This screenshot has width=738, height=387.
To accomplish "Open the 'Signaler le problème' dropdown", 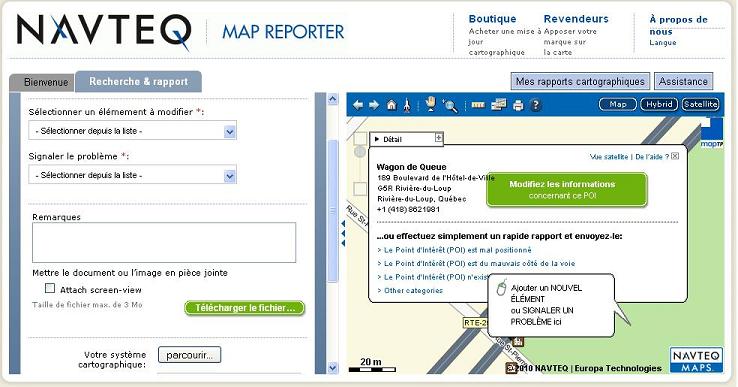I will tap(132, 175).
